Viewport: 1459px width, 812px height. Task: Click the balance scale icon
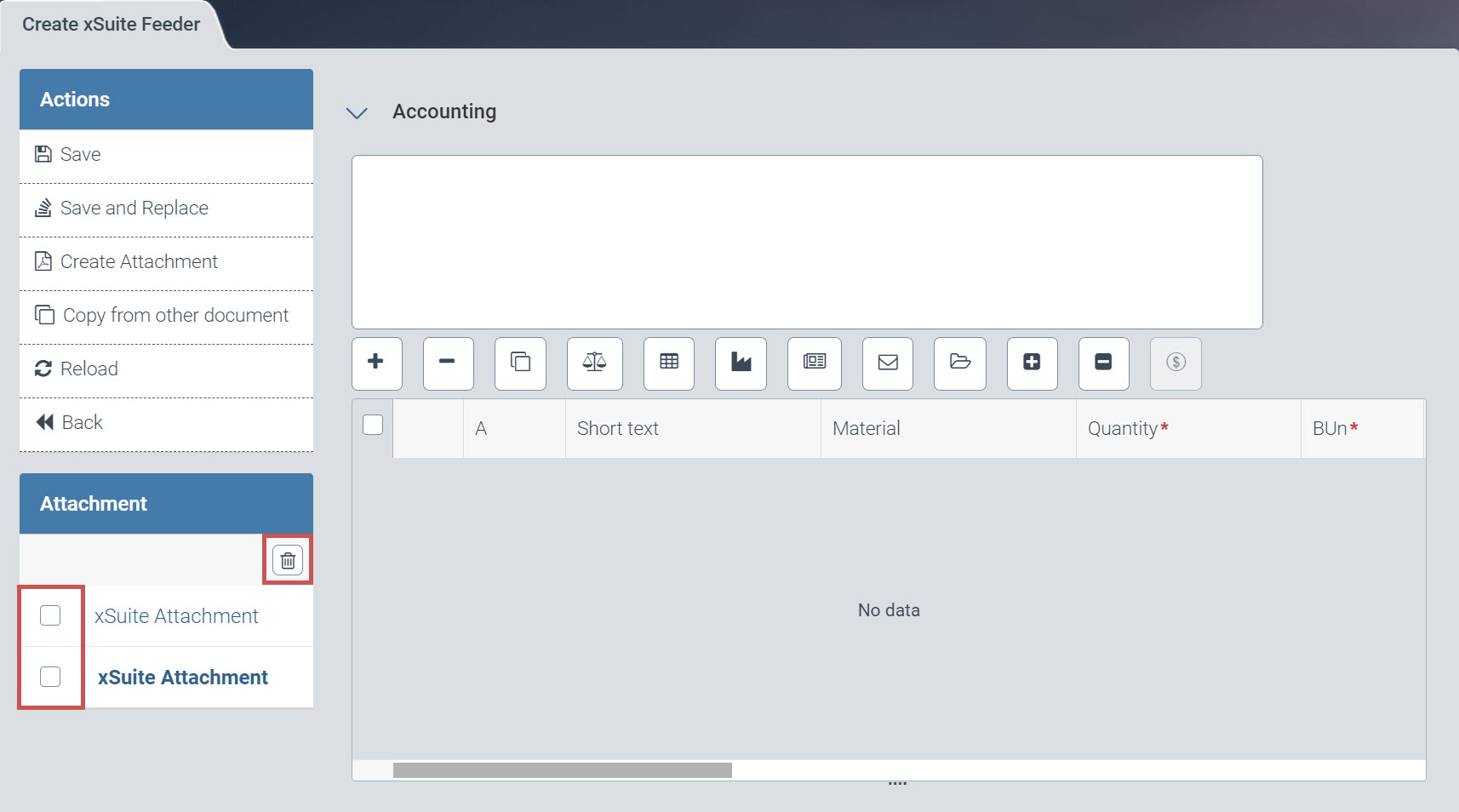(x=594, y=363)
